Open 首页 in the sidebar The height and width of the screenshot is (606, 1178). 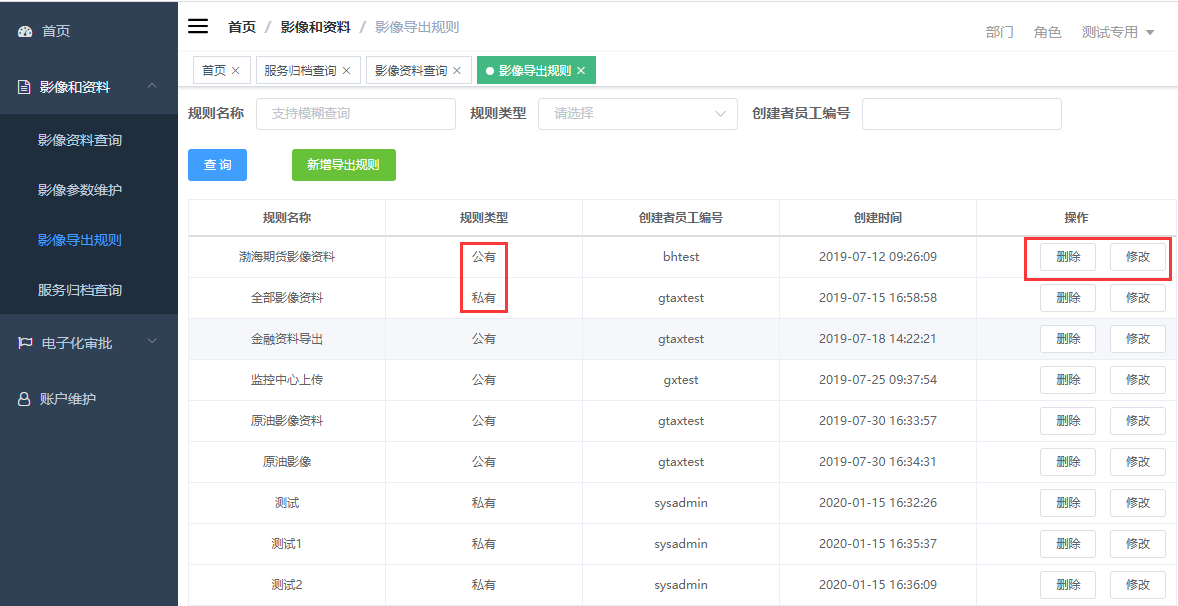(x=89, y=32)
